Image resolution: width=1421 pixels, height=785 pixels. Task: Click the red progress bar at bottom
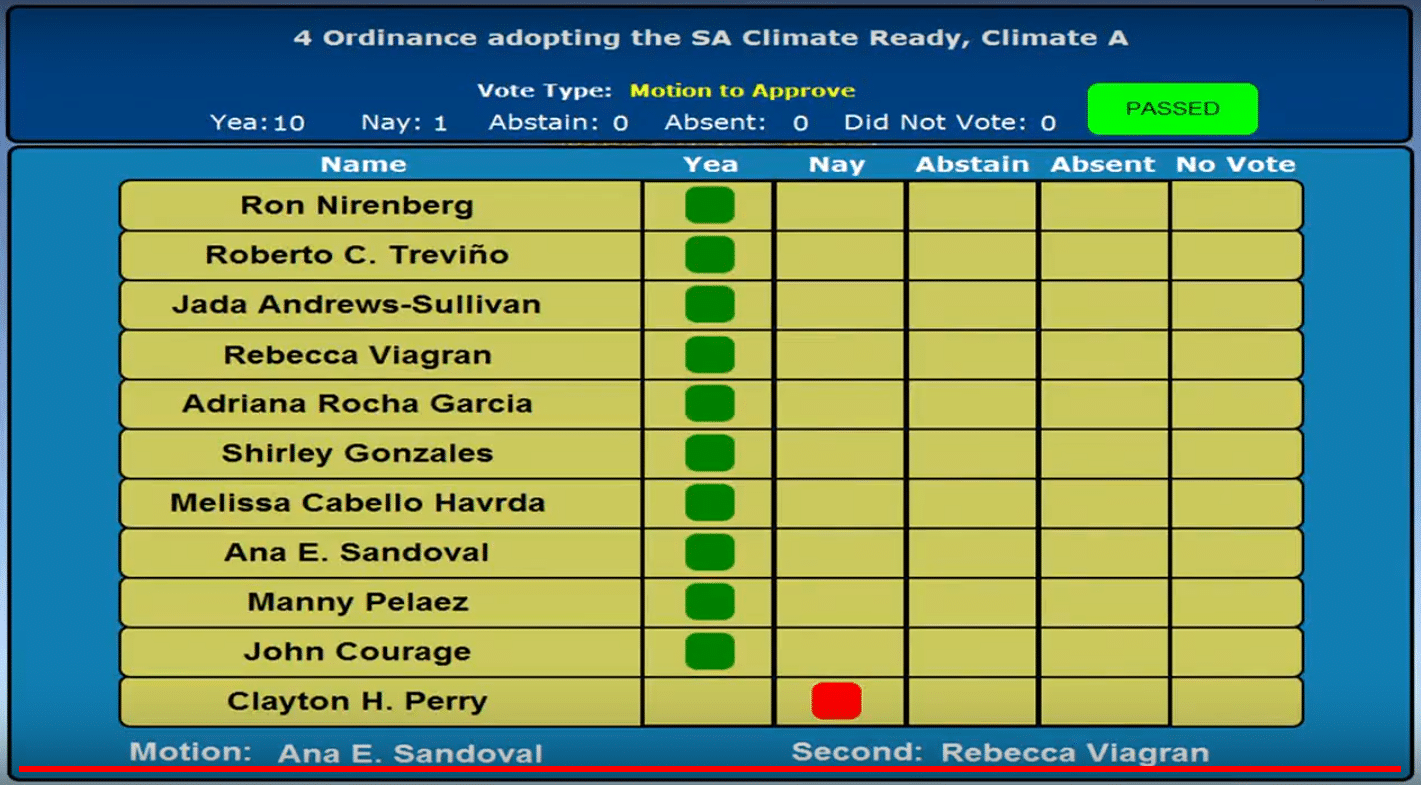(710, 768)
